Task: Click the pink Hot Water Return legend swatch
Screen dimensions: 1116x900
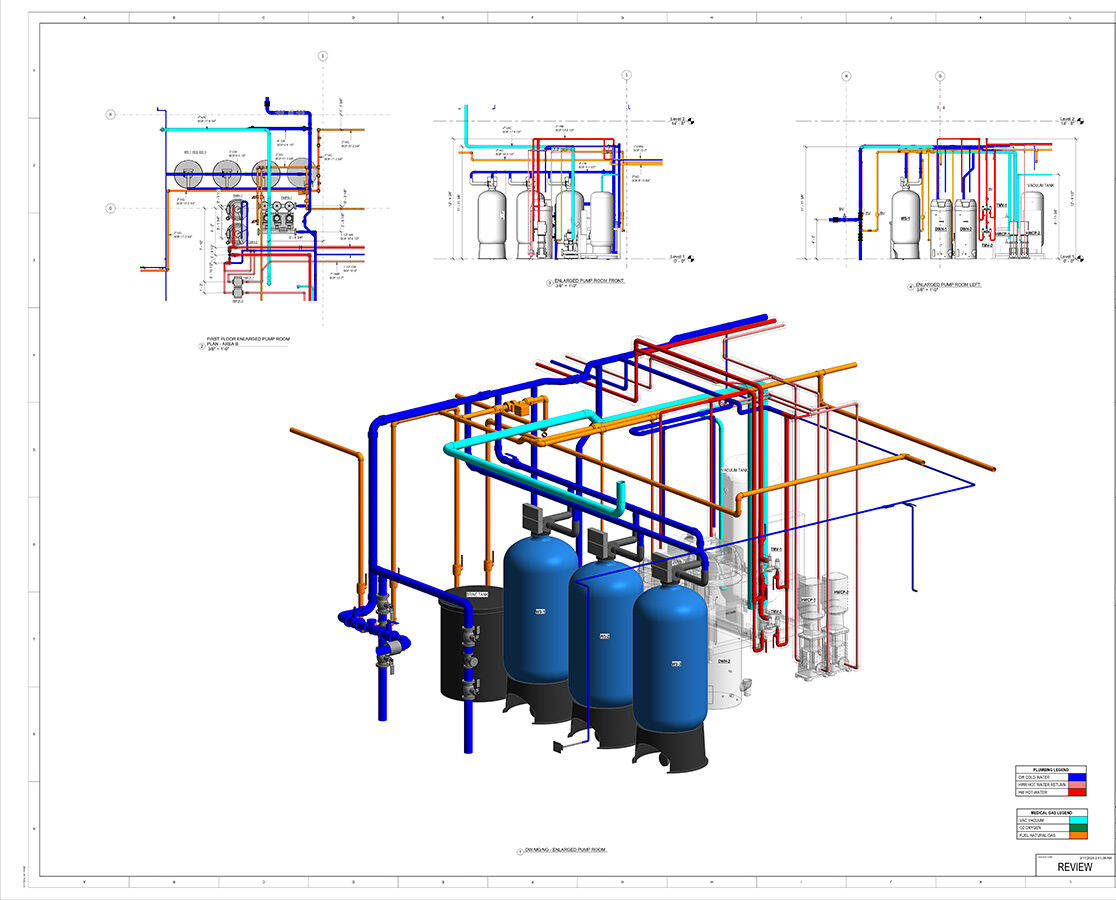Action: [x=1076, y=783]
